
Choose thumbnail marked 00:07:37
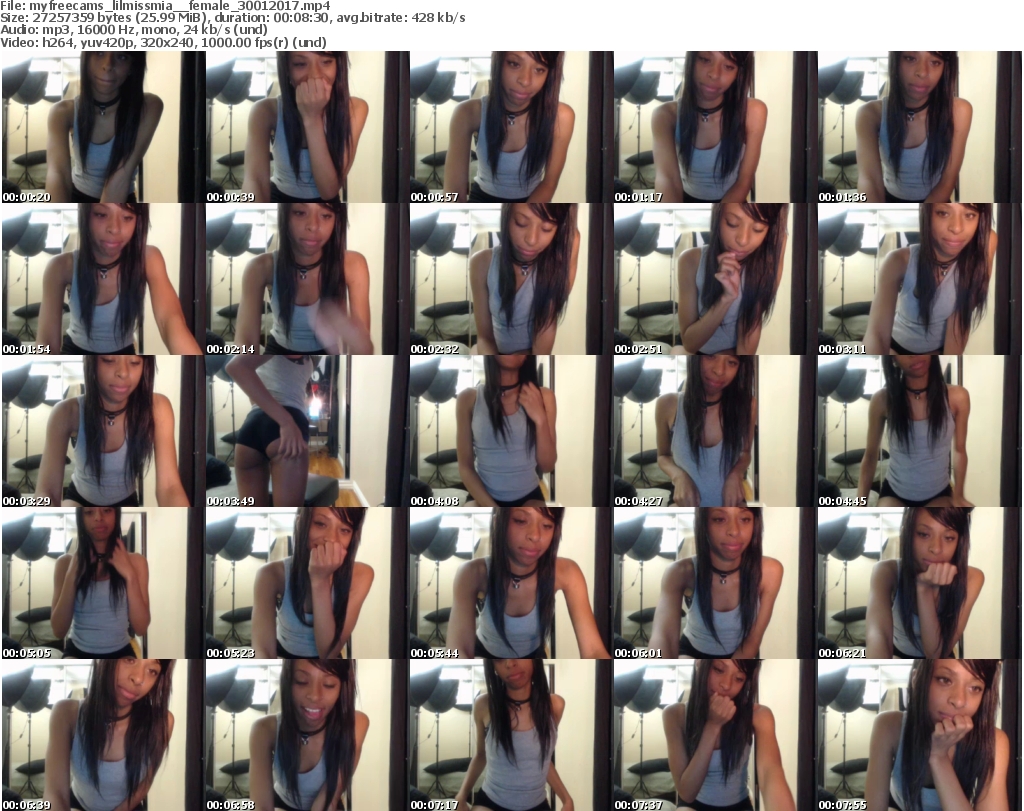point(715,735)
